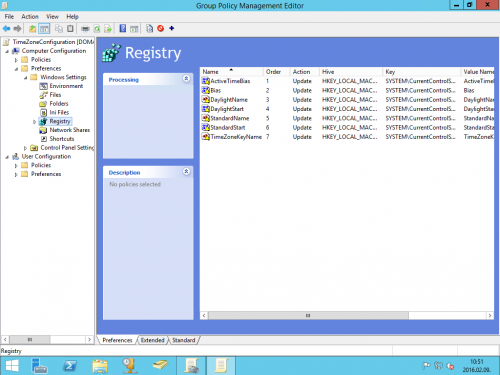Click the Refresh toolbar icon

point(97,29)
